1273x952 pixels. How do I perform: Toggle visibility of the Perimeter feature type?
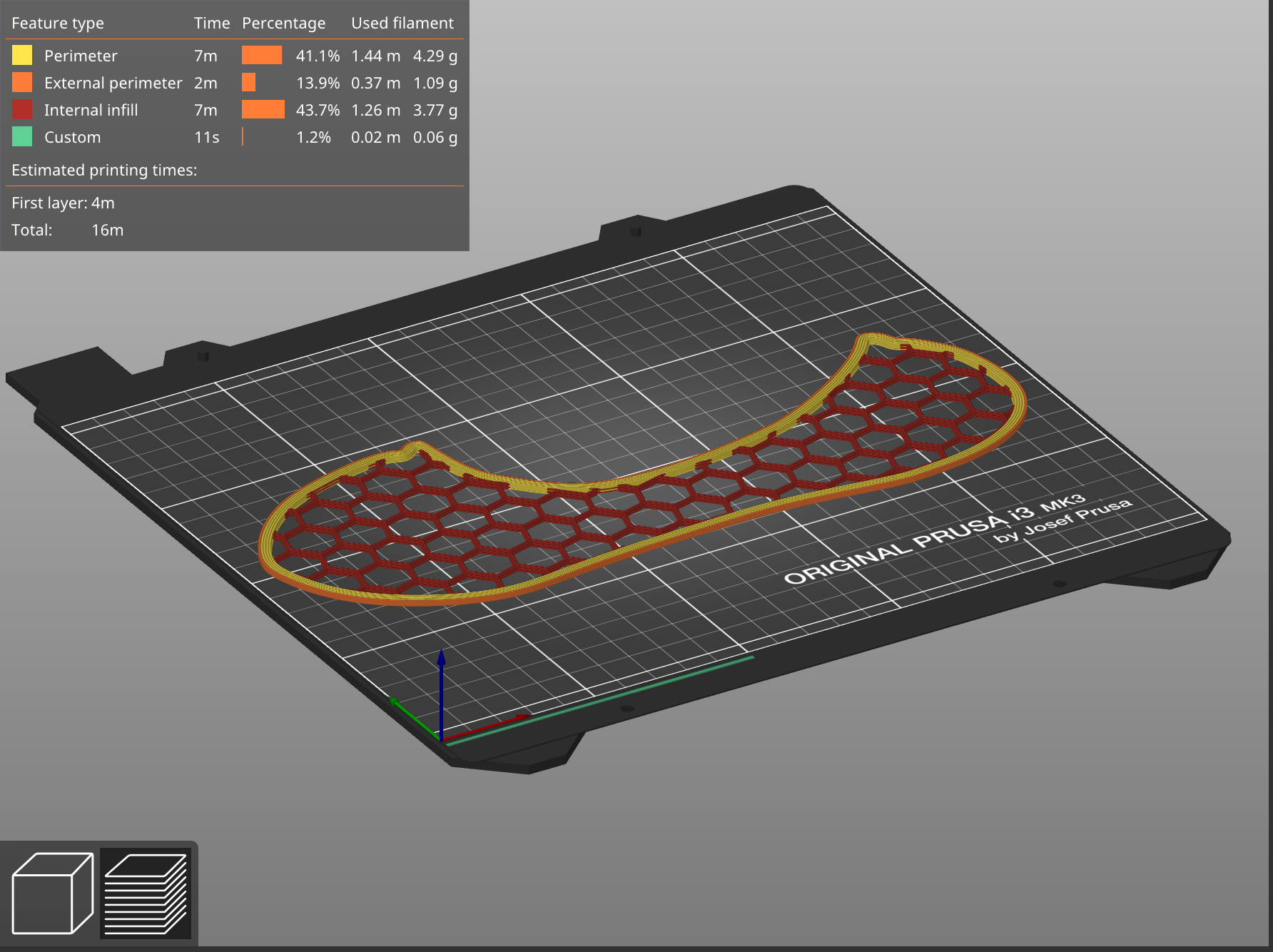[78, 55]
